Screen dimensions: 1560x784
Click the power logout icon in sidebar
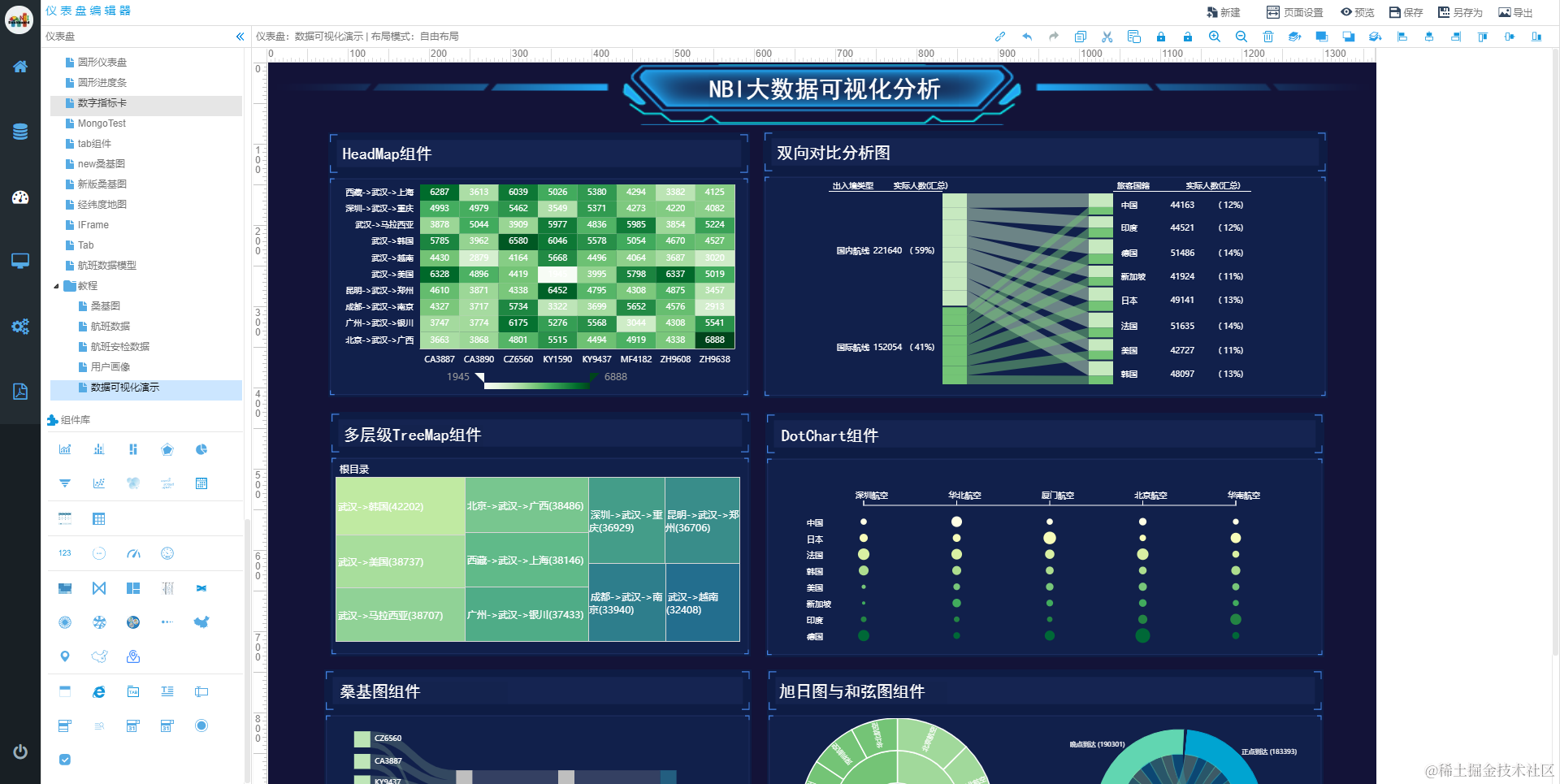click(20, 752)
